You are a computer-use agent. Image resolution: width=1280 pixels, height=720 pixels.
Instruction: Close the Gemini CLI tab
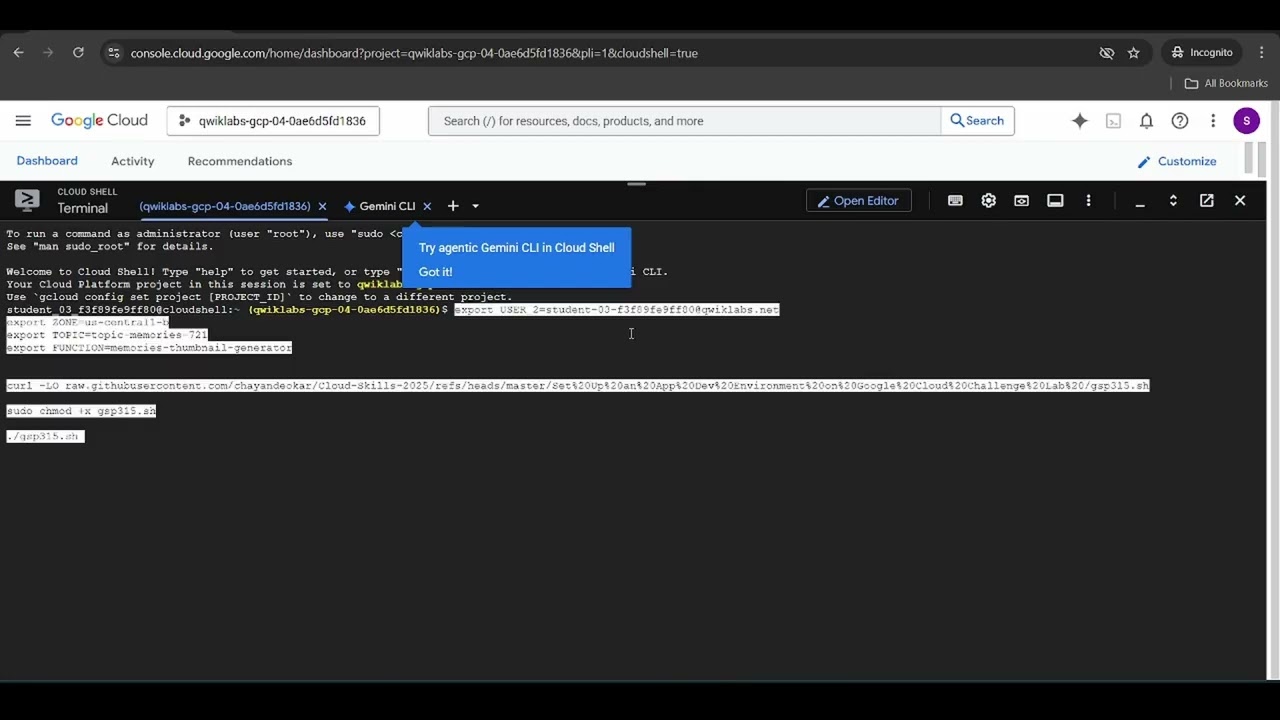[x=427, y=206]
